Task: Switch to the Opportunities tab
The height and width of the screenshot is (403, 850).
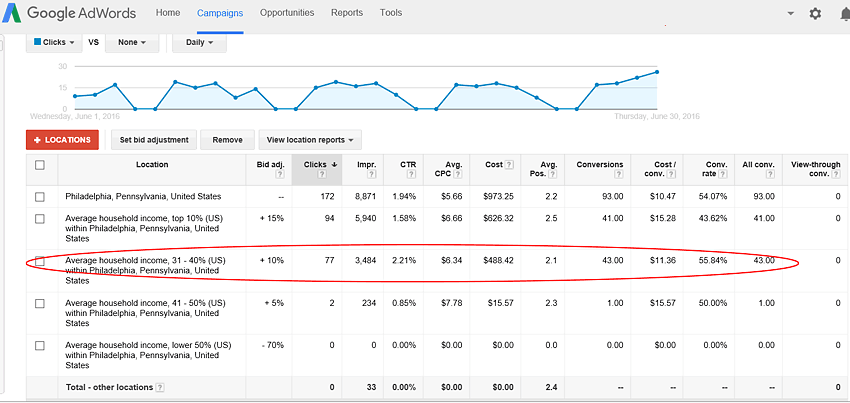Action: [286, 13]
